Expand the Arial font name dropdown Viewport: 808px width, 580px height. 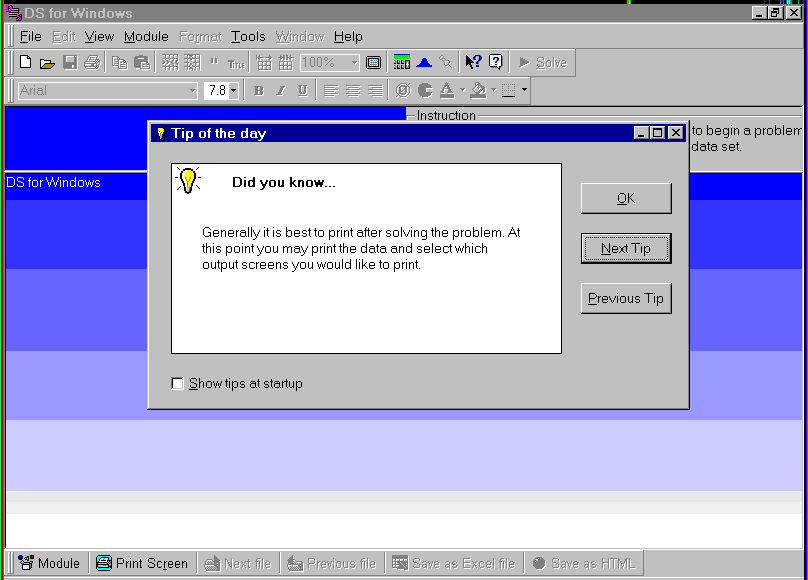193,91
